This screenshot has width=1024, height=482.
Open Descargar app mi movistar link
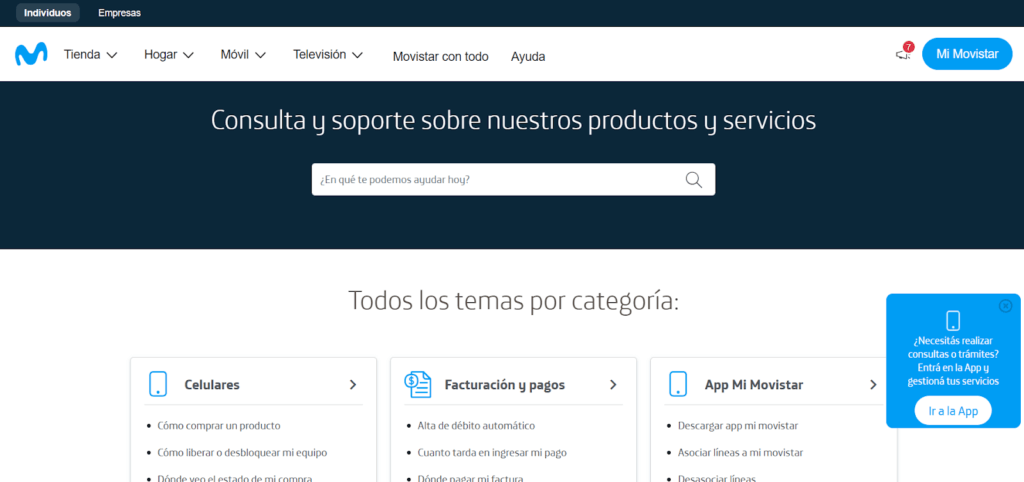click(738, 426)
